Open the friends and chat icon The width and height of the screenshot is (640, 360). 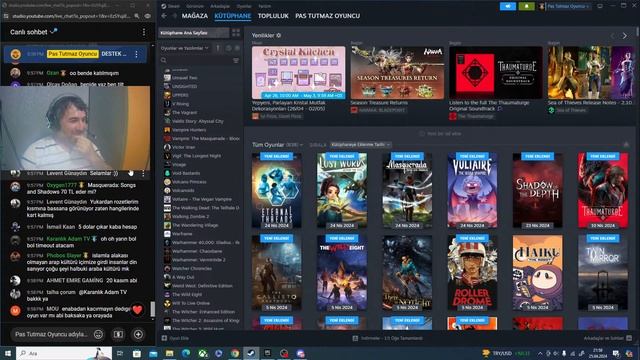pyautogui.click(x=629, y=338)
